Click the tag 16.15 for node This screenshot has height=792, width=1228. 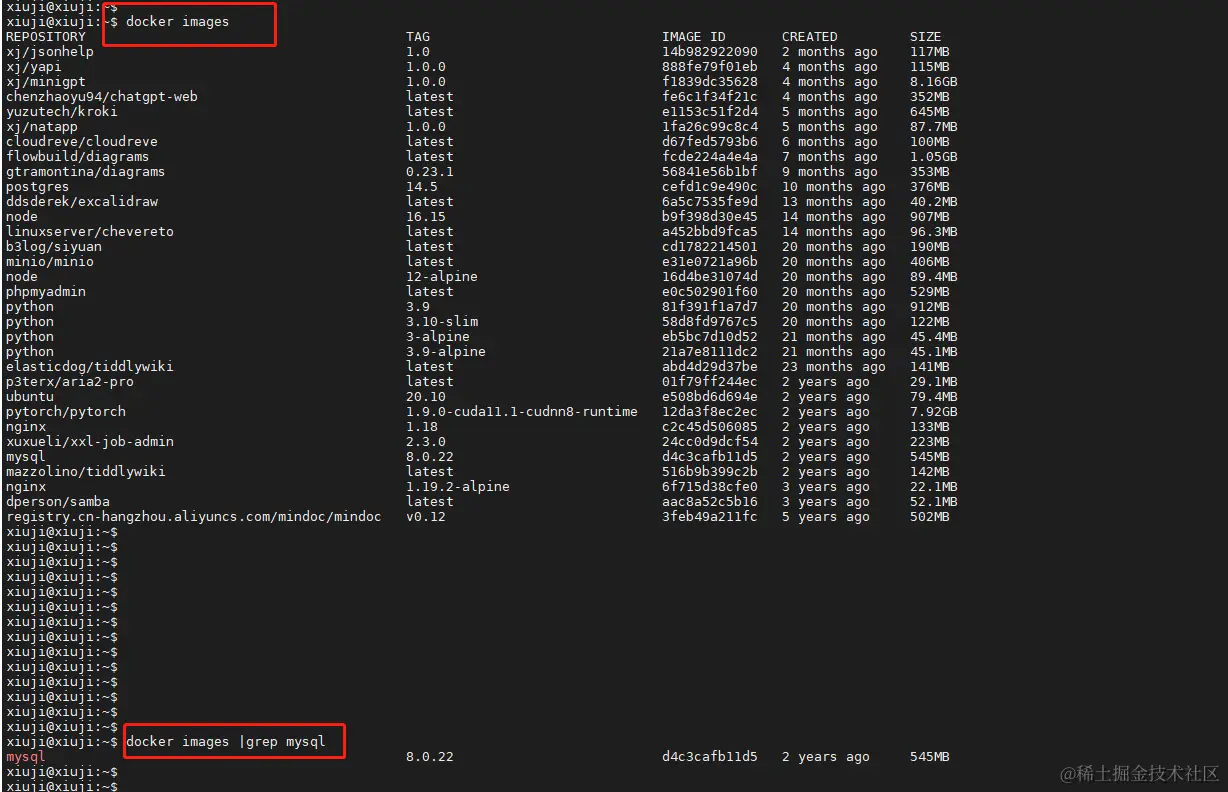click(x=426, y=216)
